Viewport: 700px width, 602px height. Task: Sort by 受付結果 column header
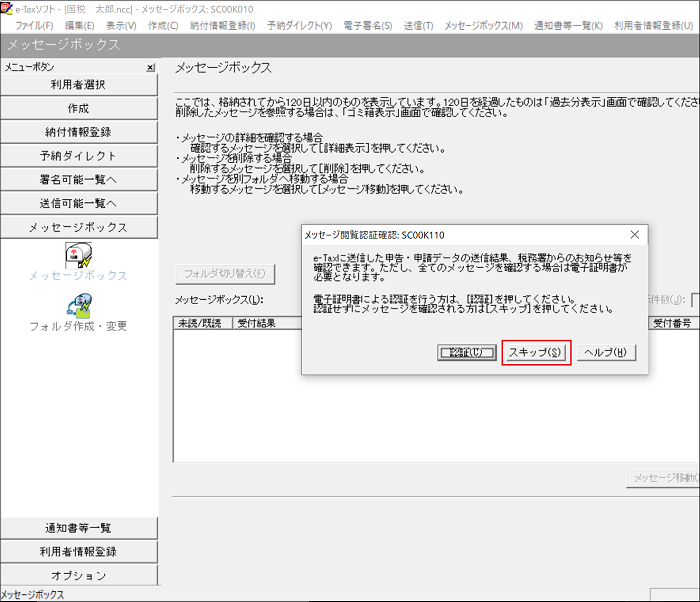(x=267, y=323)
